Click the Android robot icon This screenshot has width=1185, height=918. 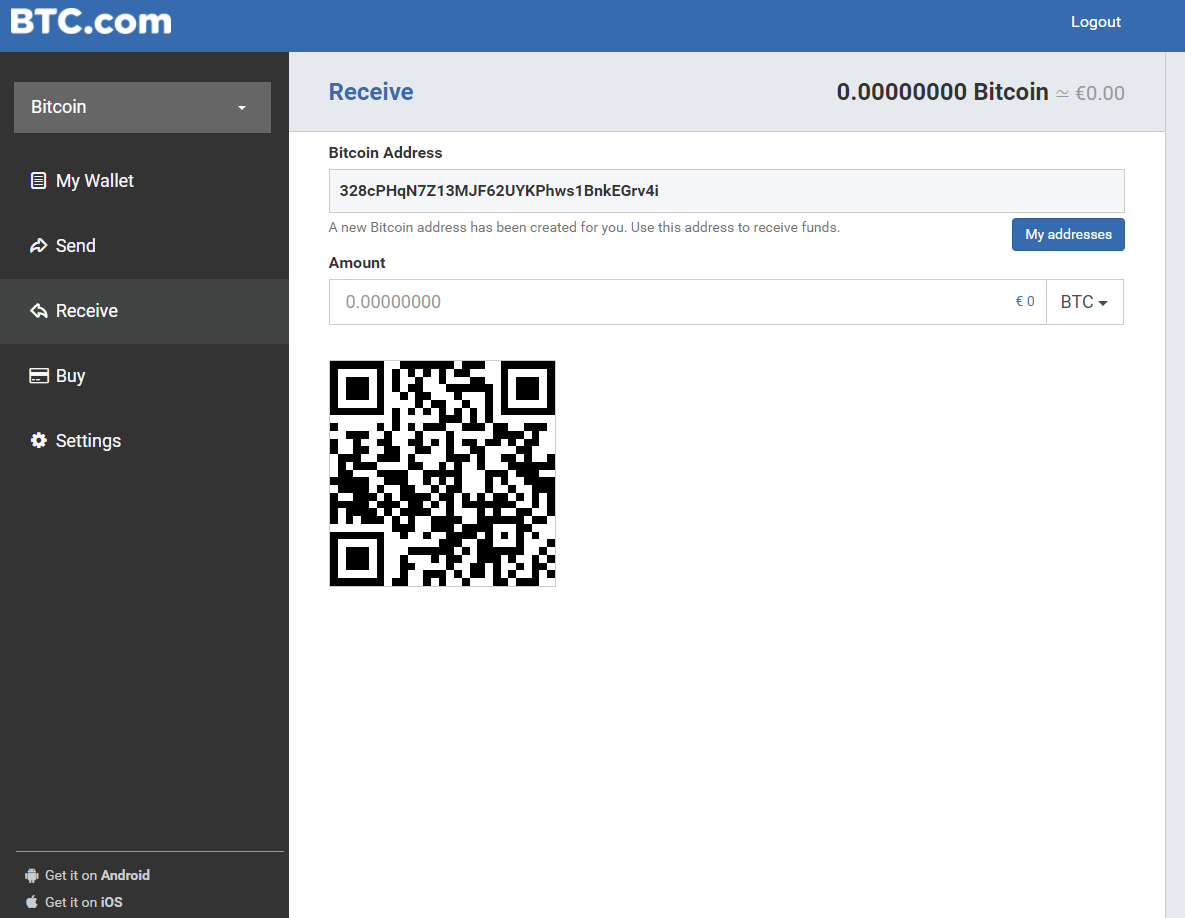click(x=32, y=875)
